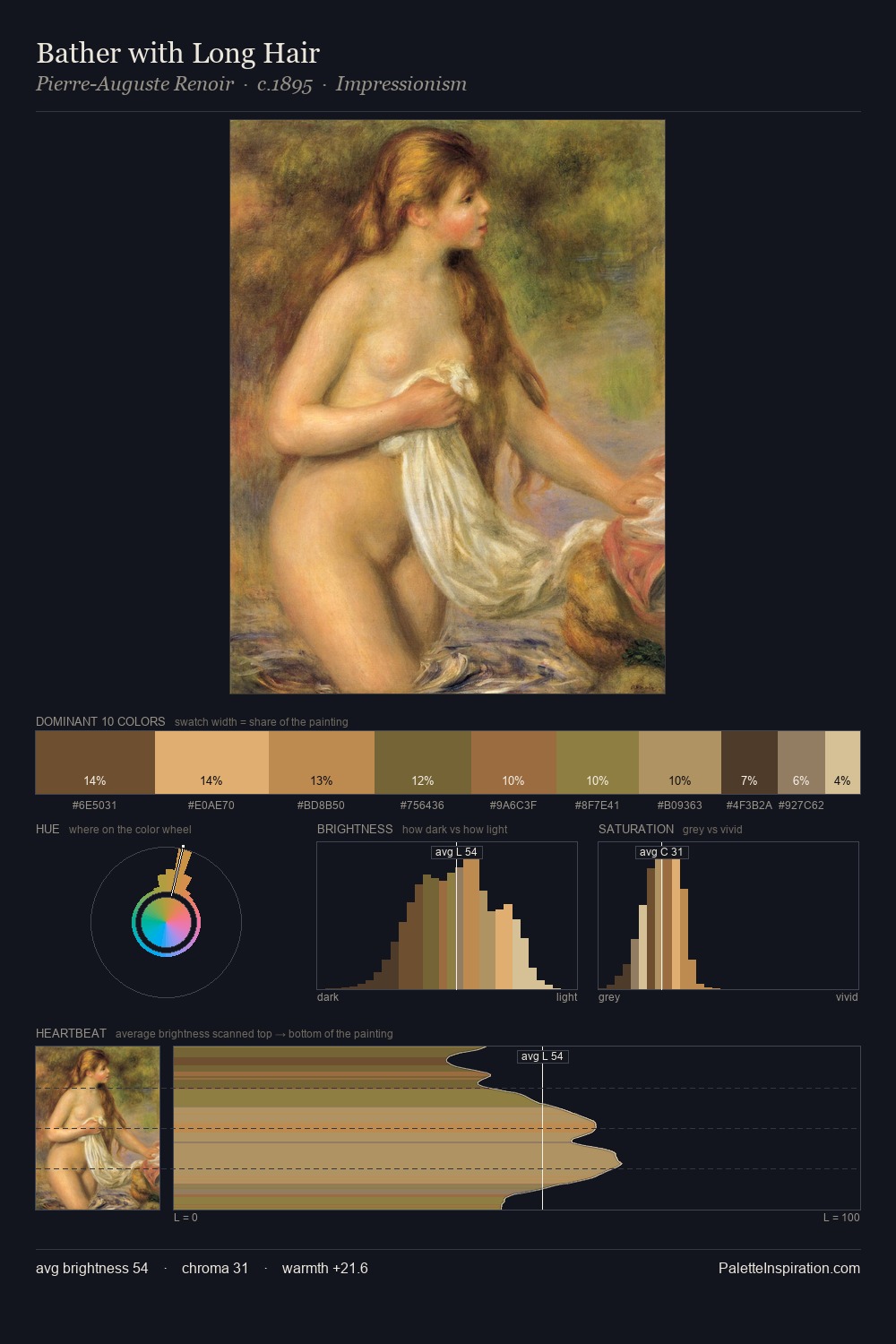Click 'grey vs vivid' caption
Image resolution: width=896 pixels, height=1344 pixels.
tap(712, 830)
